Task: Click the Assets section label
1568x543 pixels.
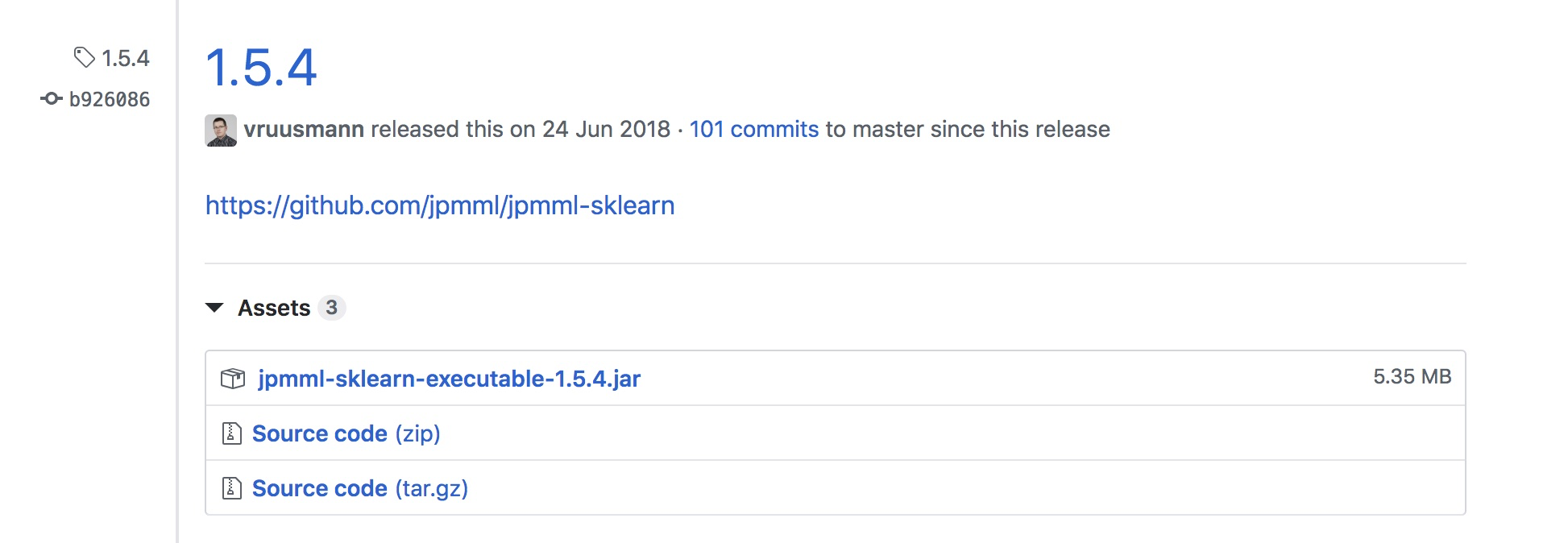Action: 274,308
